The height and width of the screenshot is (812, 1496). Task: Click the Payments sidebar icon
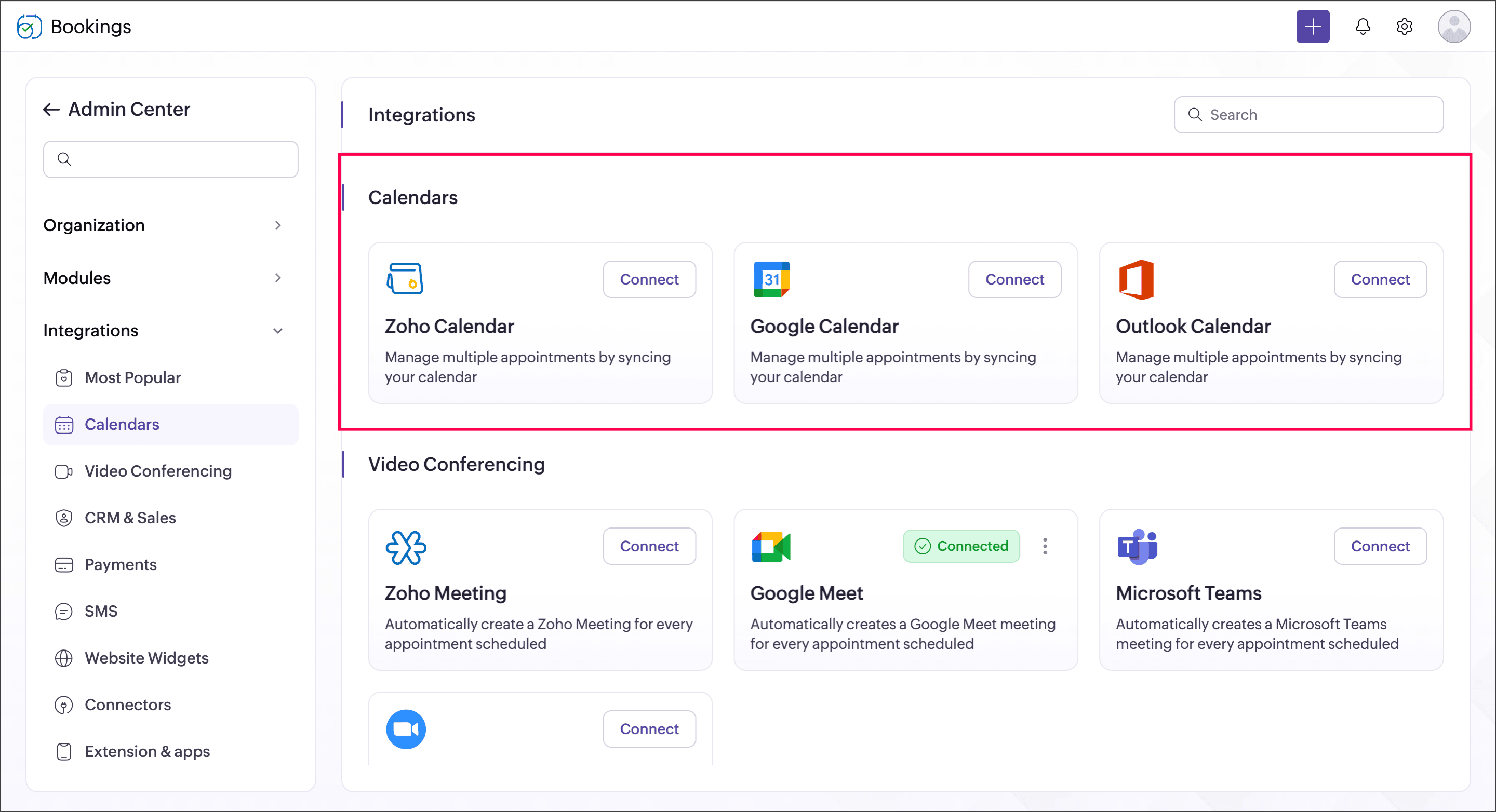coord(64,565)
